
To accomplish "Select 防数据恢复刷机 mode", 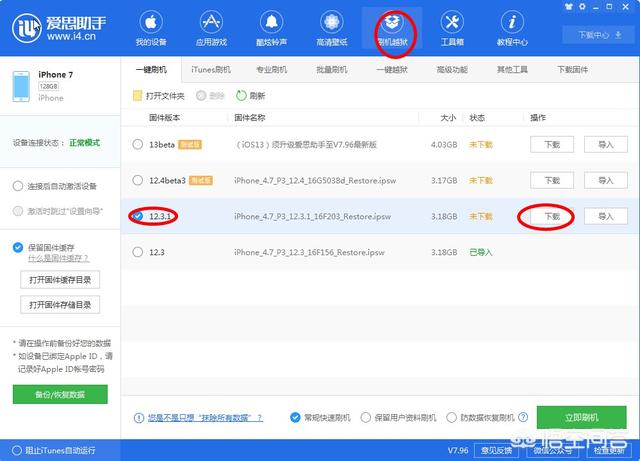I will (451, 417).
